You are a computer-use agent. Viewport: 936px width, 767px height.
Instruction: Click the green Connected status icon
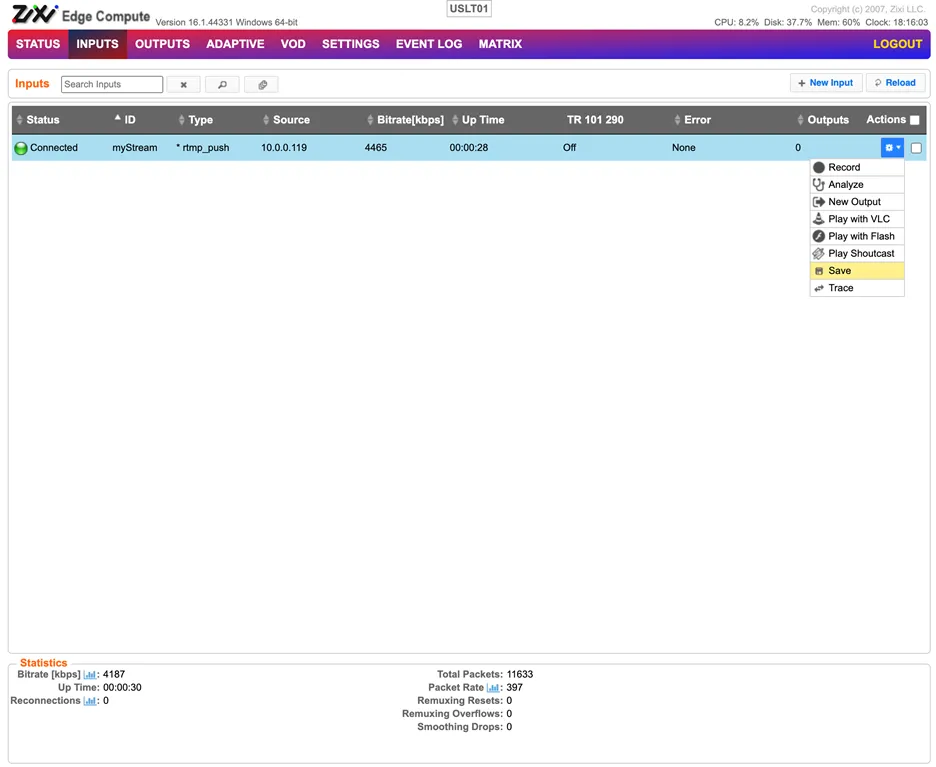pyautogui.click(x=21, y=148)
